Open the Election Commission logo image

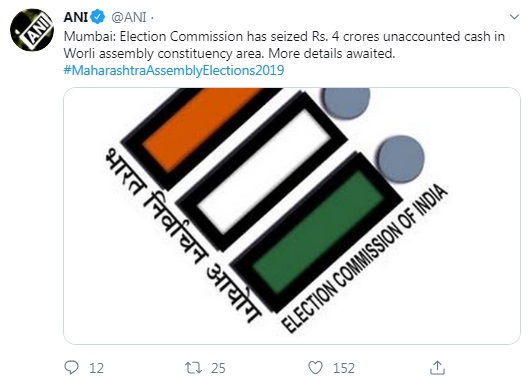coord(292,216)
